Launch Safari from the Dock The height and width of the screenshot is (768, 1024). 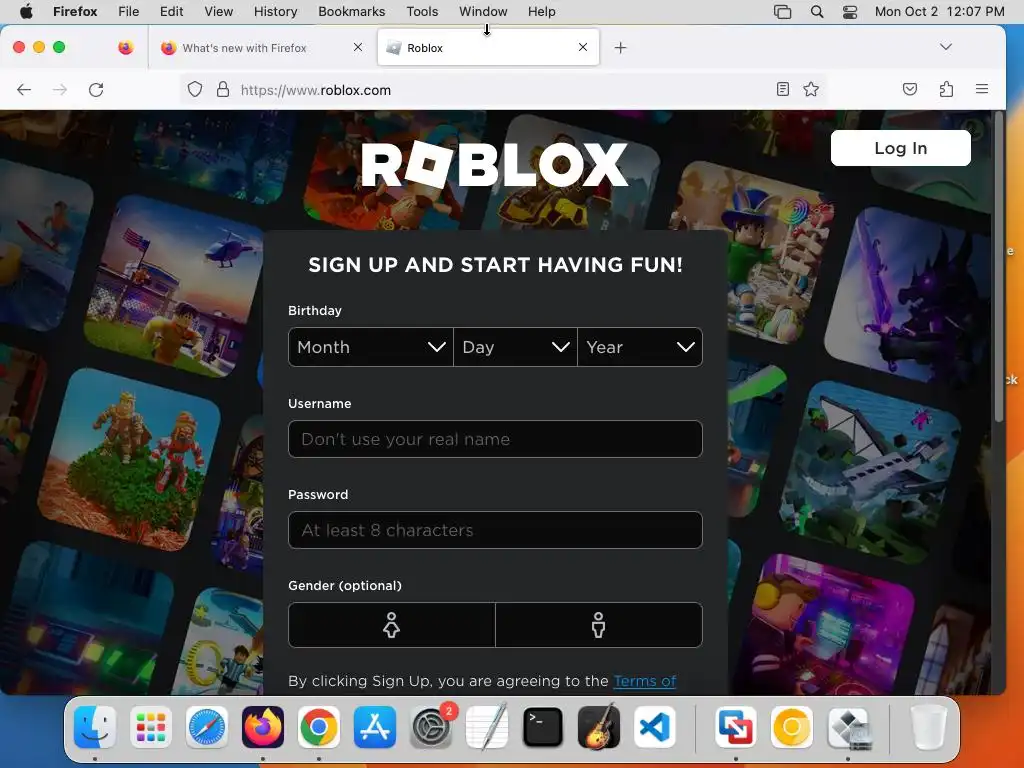pos(207,727)
